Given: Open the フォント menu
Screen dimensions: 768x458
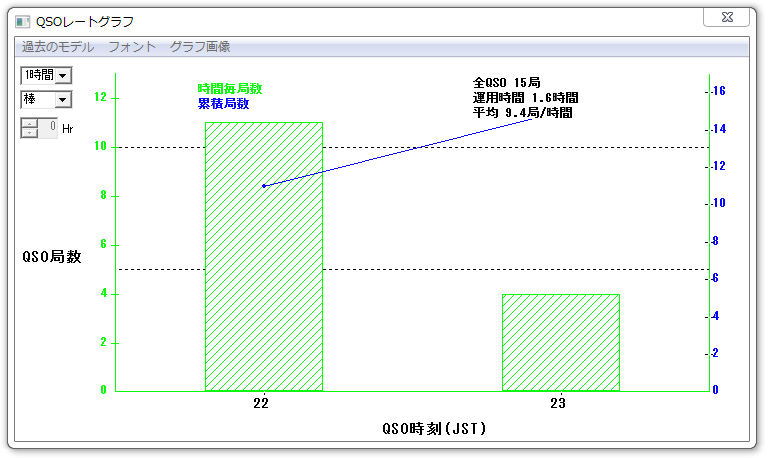Looking at the screenshot, I should (x=132, y=47).
